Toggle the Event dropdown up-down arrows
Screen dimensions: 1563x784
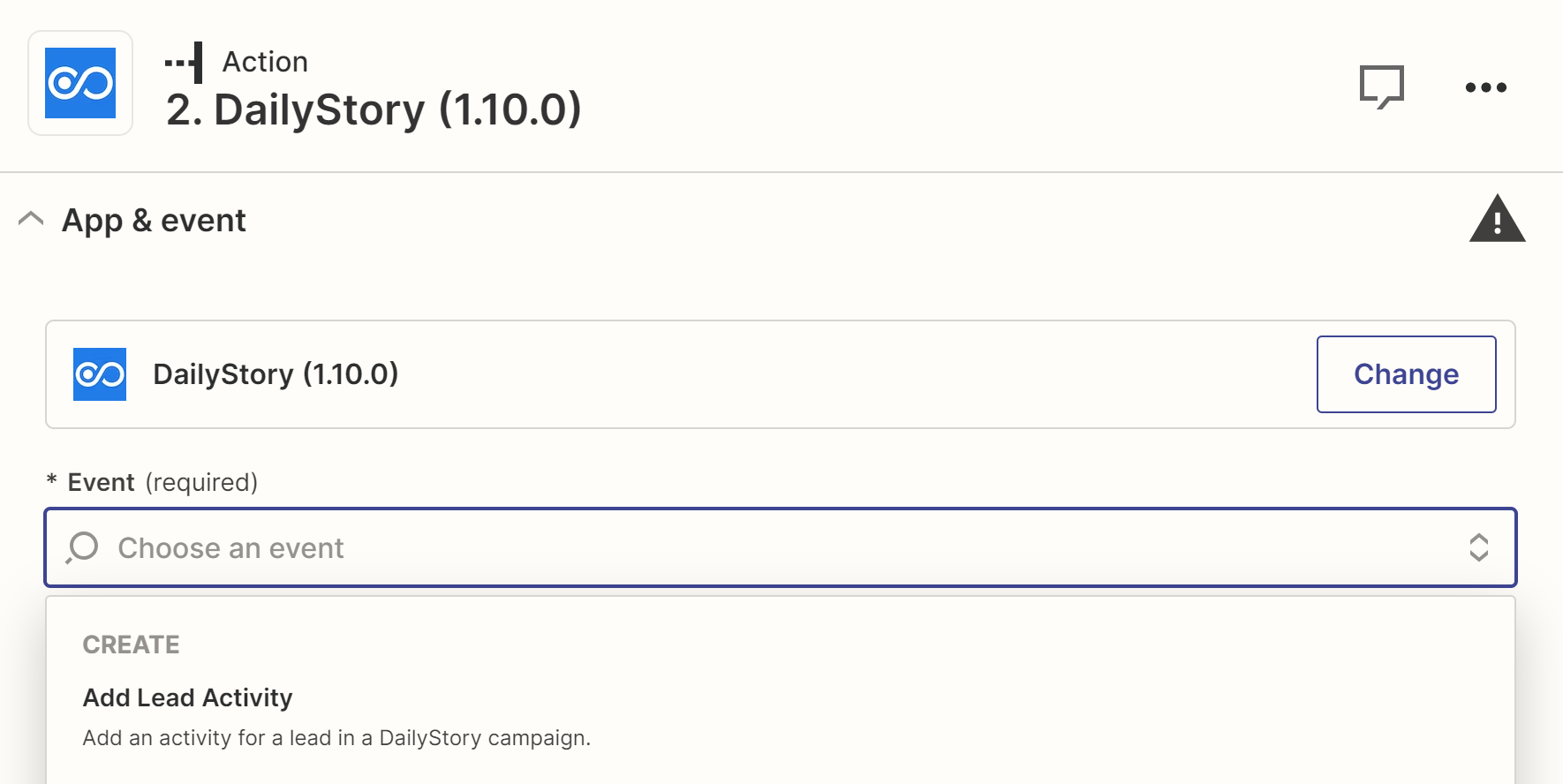click(x=1478, y=547)
